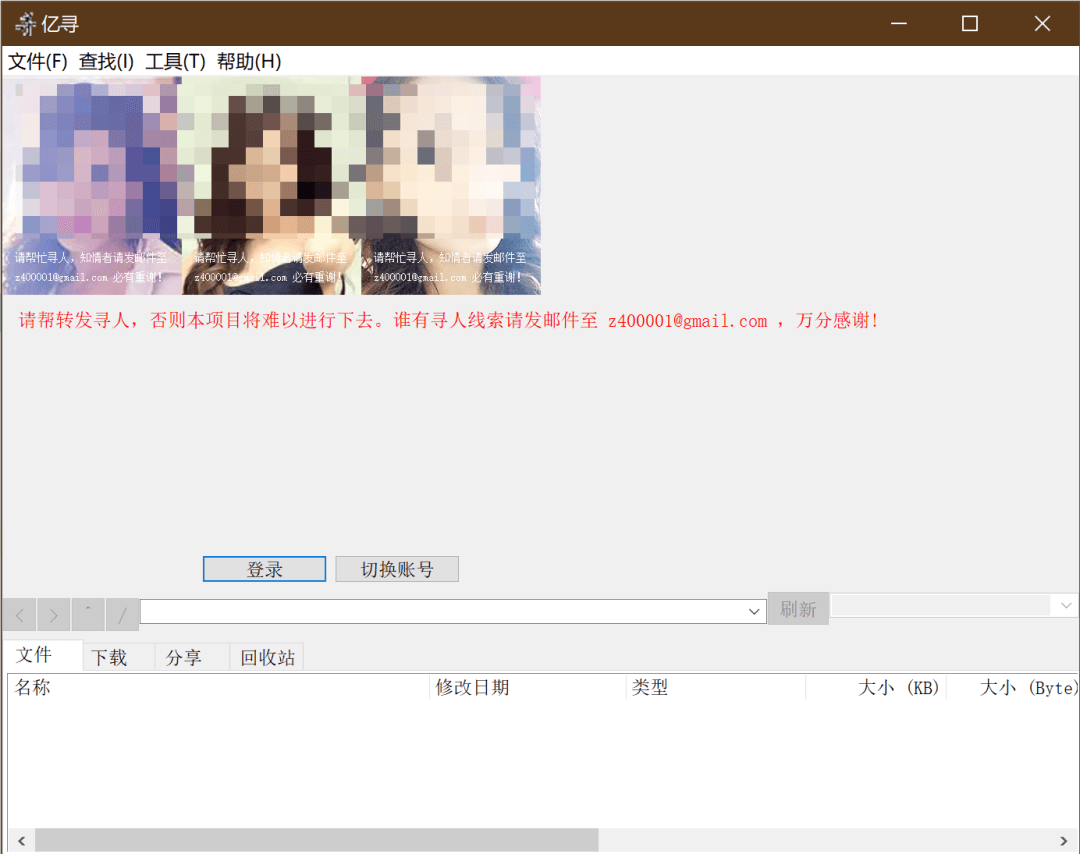Click the middle banner photo
Image resolution: width=1080 pixels, height=854 pixels.
[x=271, y=185]
